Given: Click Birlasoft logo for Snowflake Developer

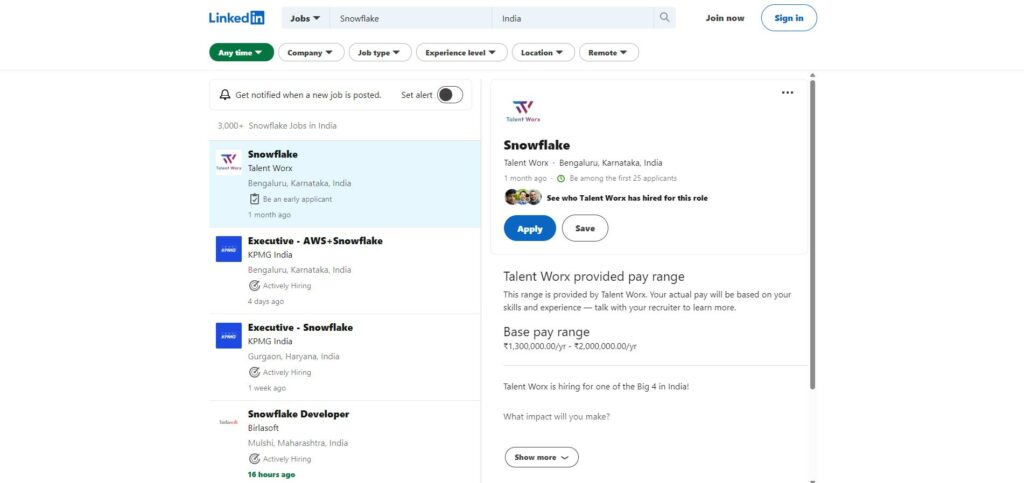Looking at the screenshot, I should point(229,422).
